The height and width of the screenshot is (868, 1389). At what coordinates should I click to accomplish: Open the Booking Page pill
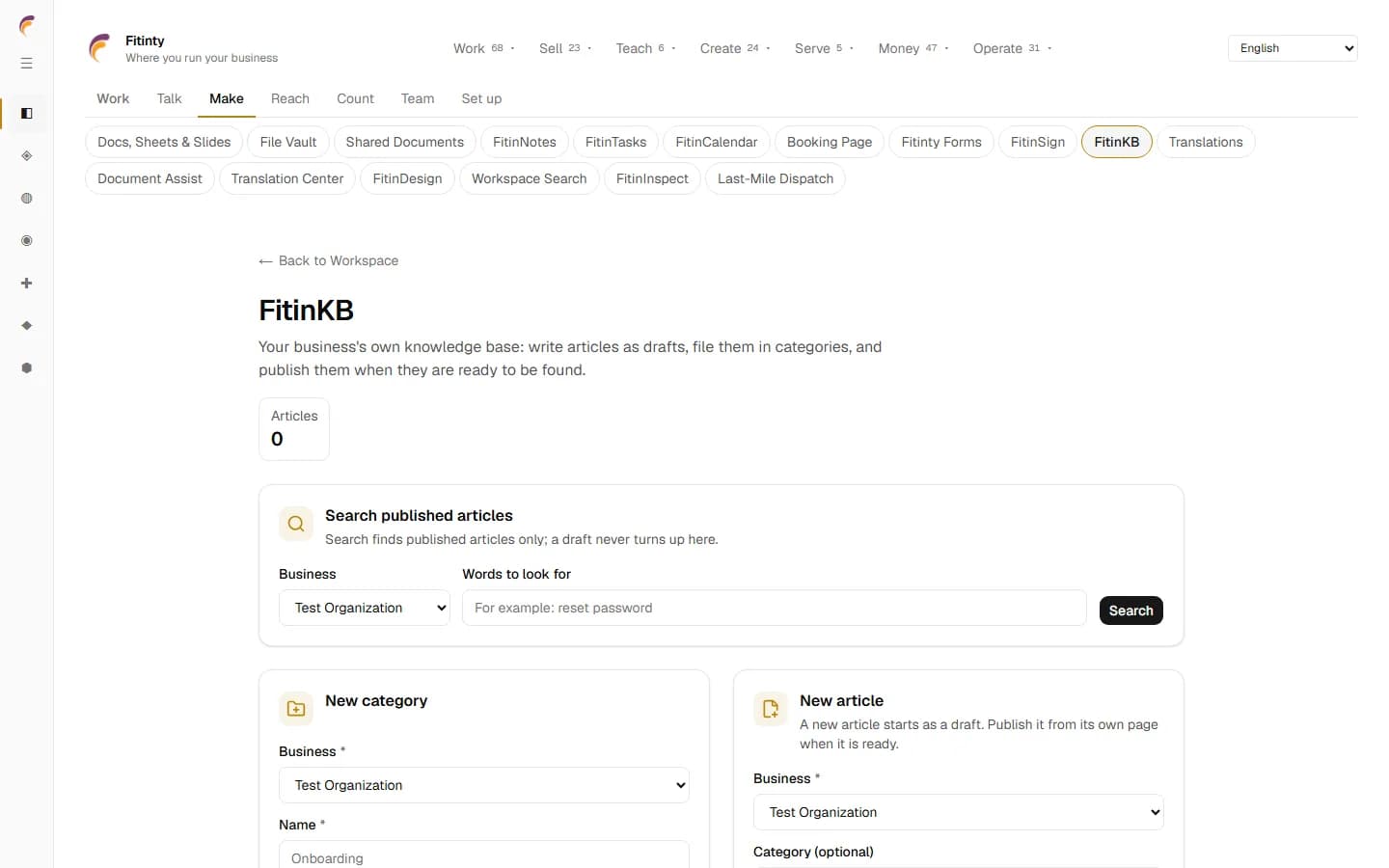tap(830, 142)
